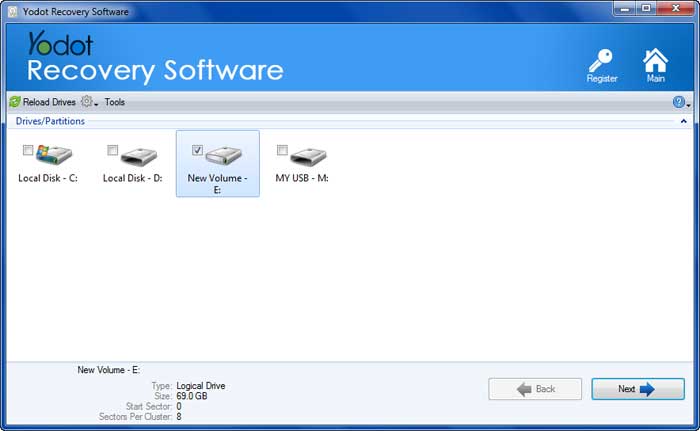The width and height of the screenshot is (700, 431).
Task: Maximize the Yodot window
Action: pyautogui.click(x=646, y=8)
